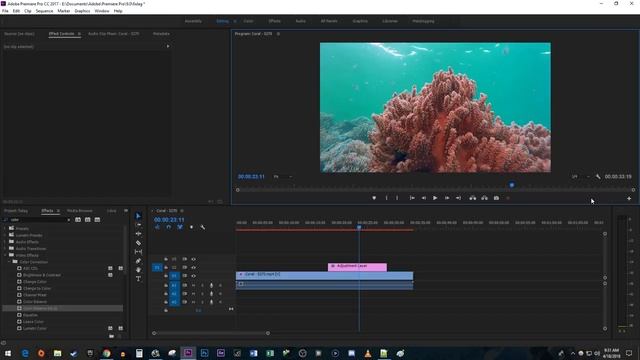Step forward one frame
This screenshot has width=640, height=360.
(x=447, y=198)
